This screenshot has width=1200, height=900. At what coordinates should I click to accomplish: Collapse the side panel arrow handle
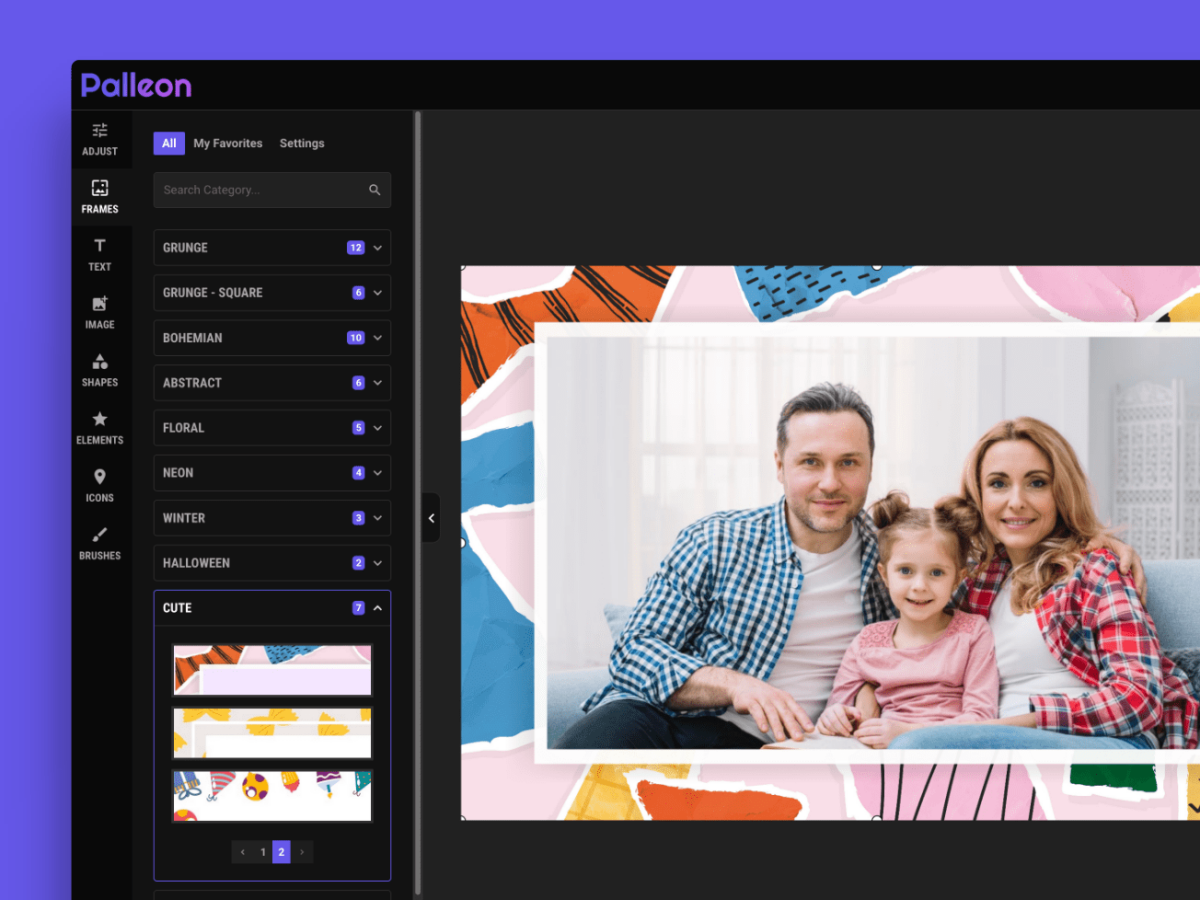coord(431,518)
